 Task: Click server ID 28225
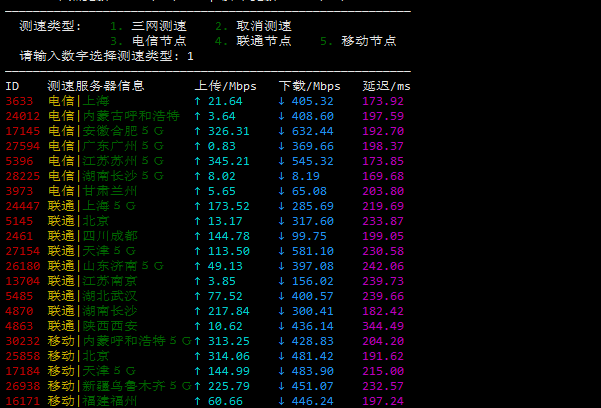coord(23,176)
